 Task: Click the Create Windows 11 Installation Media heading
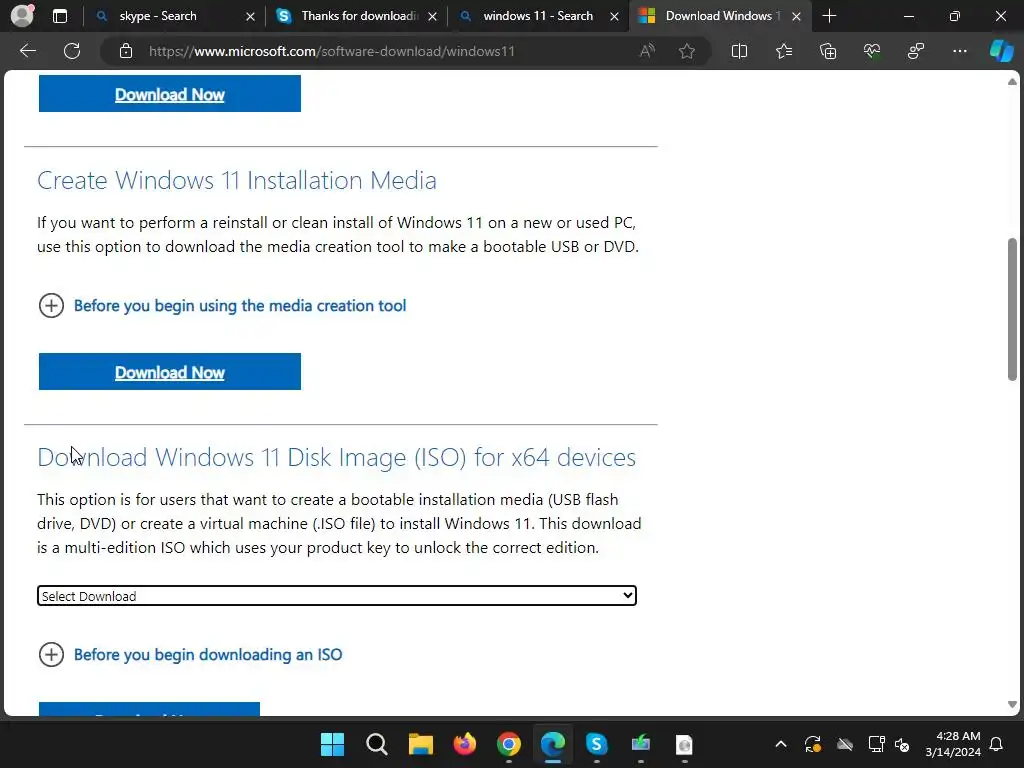pyautogui.click(x=236, y=180)
